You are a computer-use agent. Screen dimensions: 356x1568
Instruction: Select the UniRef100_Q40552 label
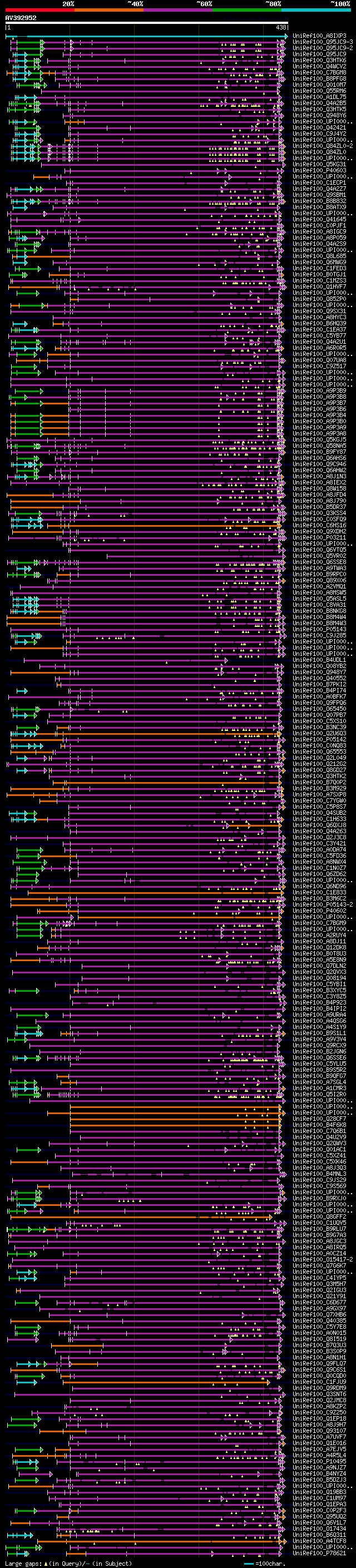[319, 678]
